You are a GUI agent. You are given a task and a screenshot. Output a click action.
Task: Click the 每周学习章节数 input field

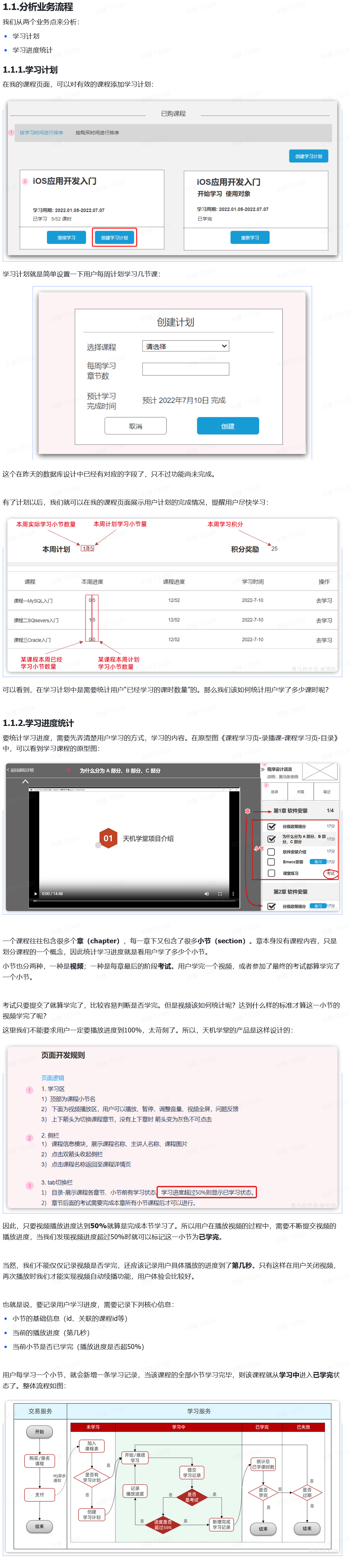pos(185,369)
